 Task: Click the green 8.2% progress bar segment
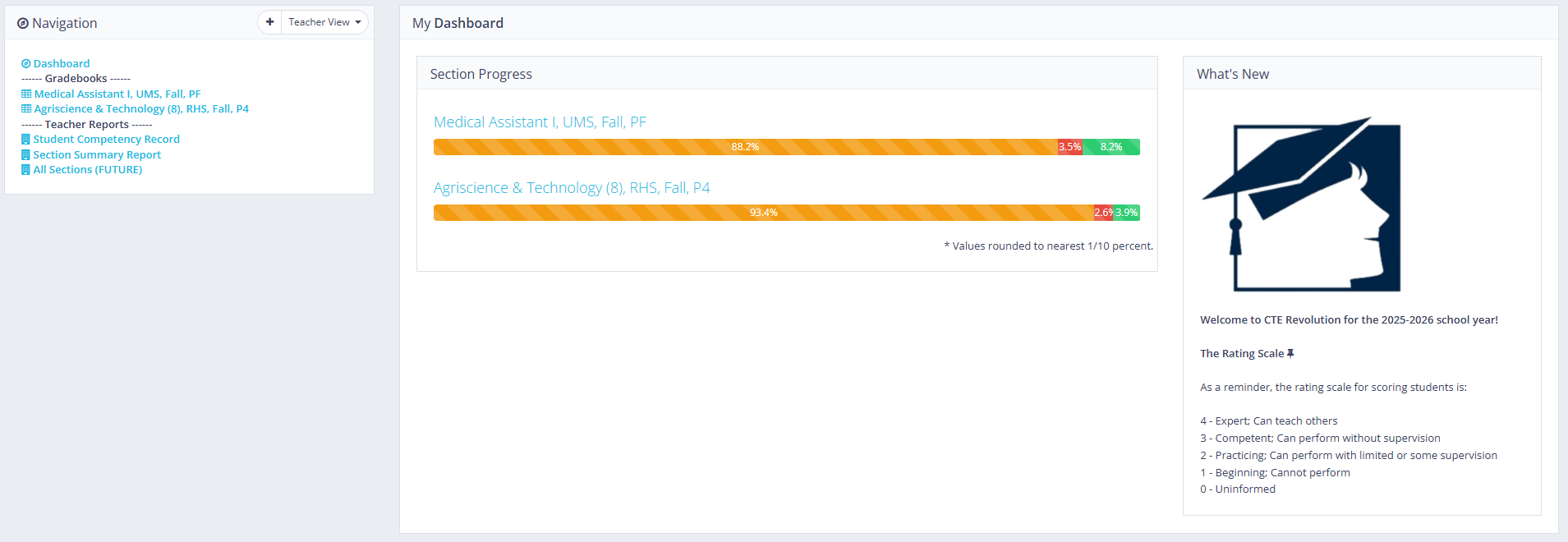click(1111, 147)
